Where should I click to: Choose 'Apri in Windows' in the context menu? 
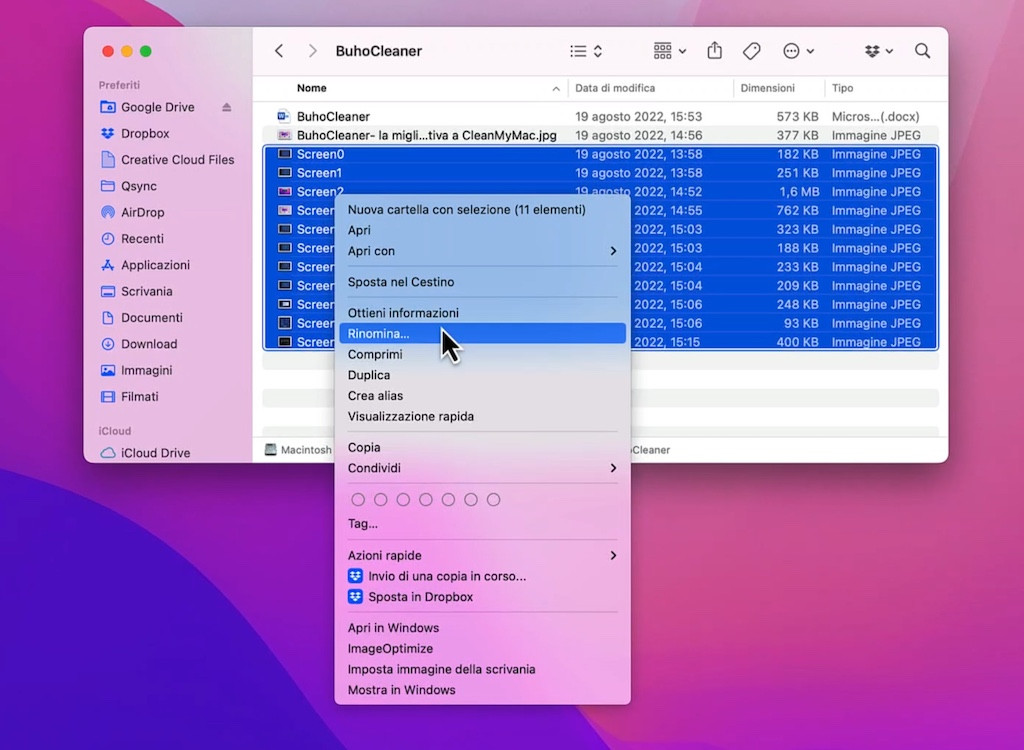(482, 628)
